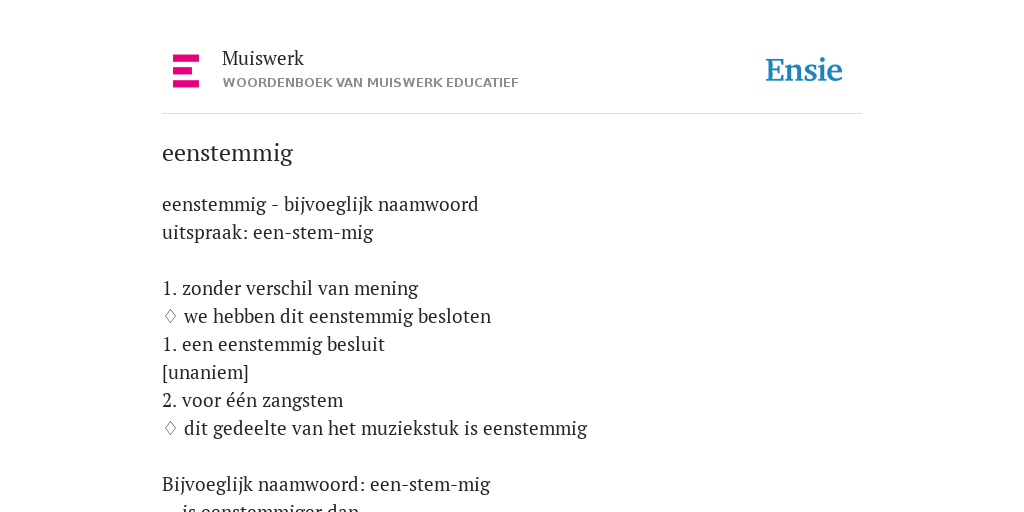This screenshot has height=512, width=1024.
Task: Click the synonym '[unaniem]'
Action: [205, 373]
